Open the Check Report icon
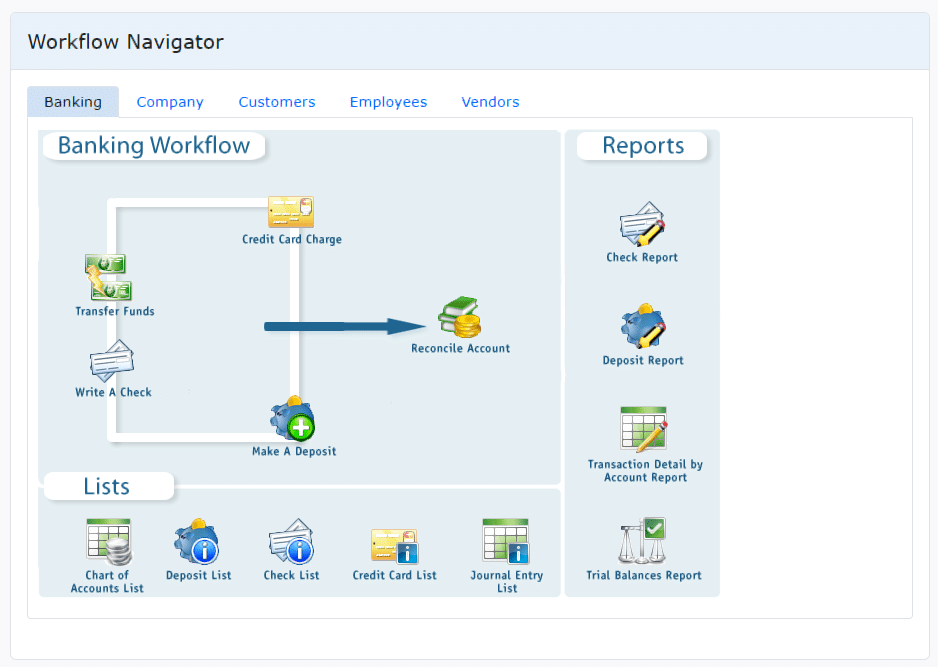The height and width of the screenshot is (667, 938). tap(642, 225)
